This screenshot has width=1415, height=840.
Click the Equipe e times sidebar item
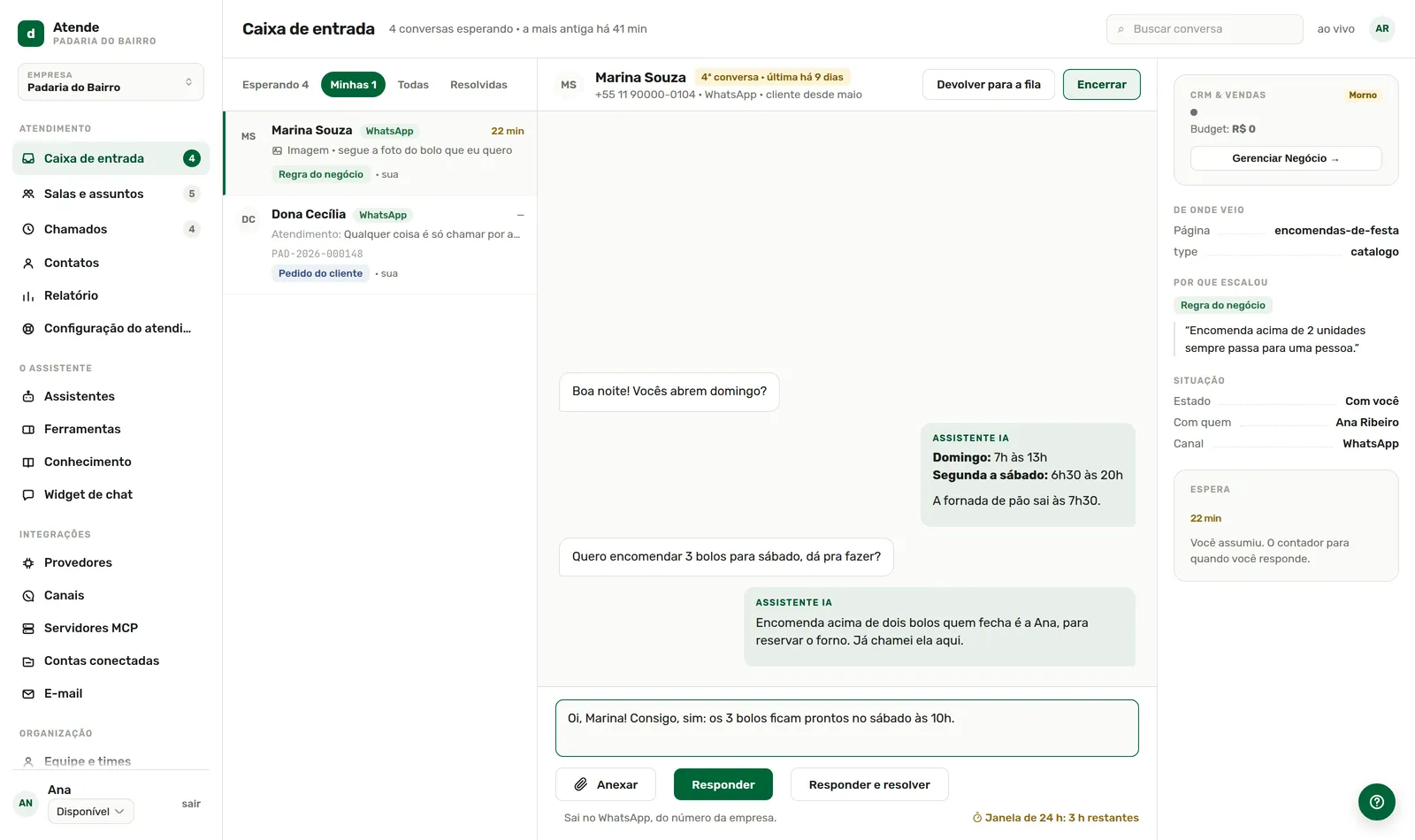[111, 761]
